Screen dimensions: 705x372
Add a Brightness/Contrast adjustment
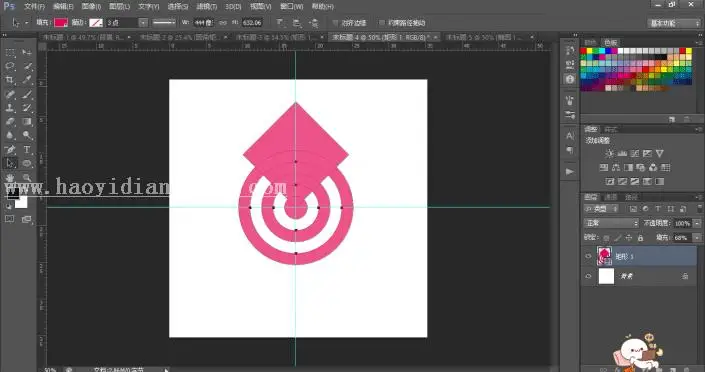point(609,153)
